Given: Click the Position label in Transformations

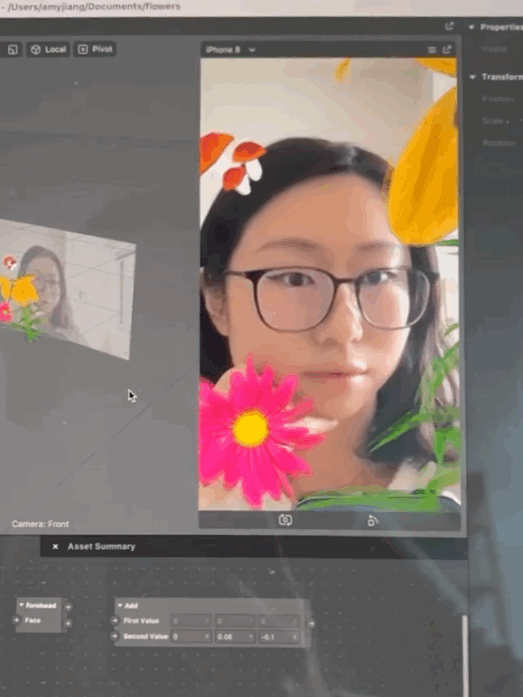Looking at the screenshot, I should click(x=498, y=99).
